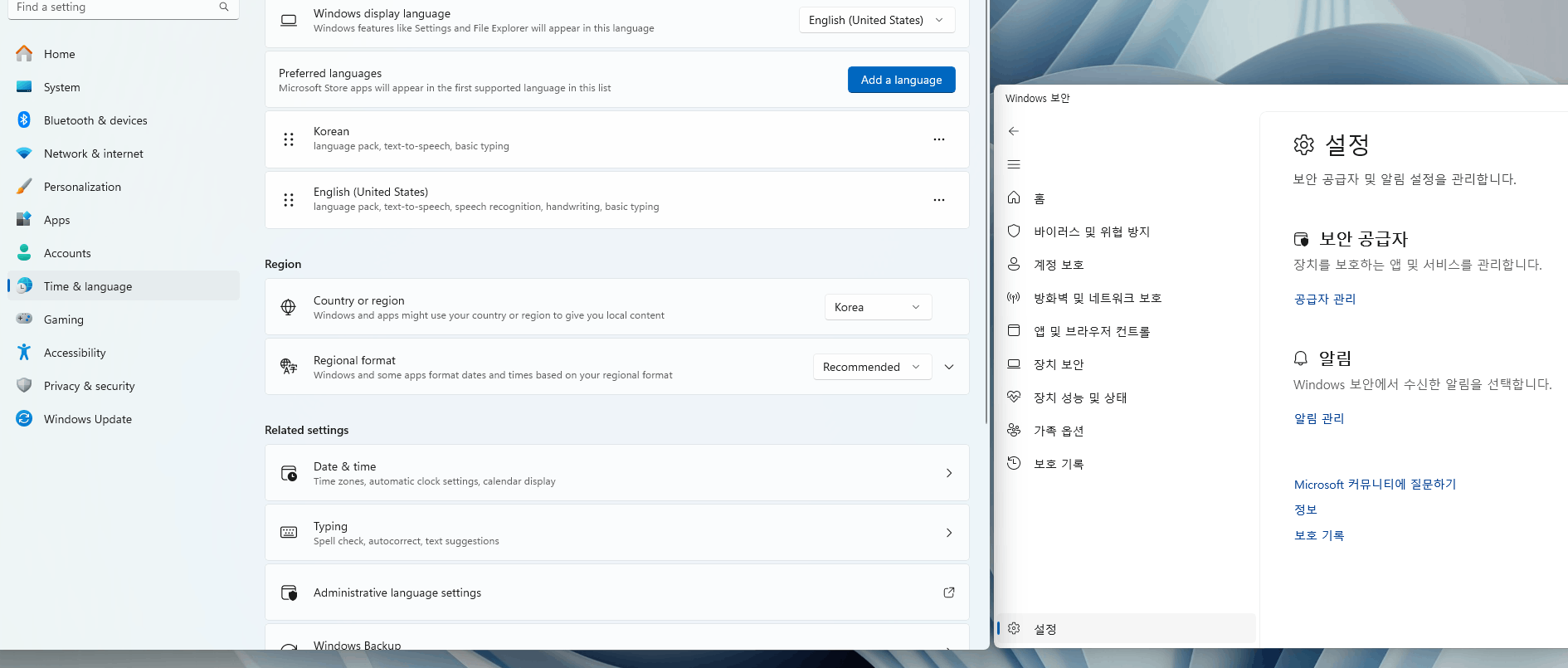
Task: Grab the Korean language drag handle
Action: (x=289, y=139)
